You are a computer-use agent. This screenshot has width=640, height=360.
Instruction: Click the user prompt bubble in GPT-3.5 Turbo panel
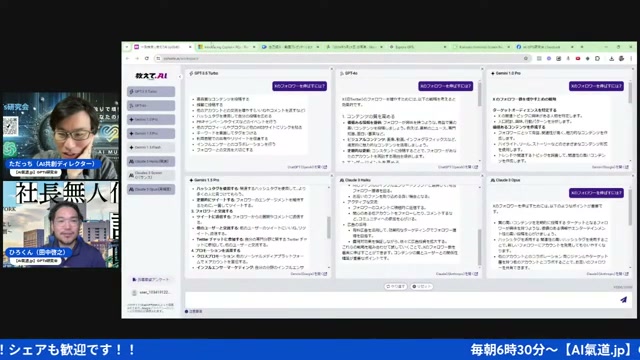coord(300,86)
